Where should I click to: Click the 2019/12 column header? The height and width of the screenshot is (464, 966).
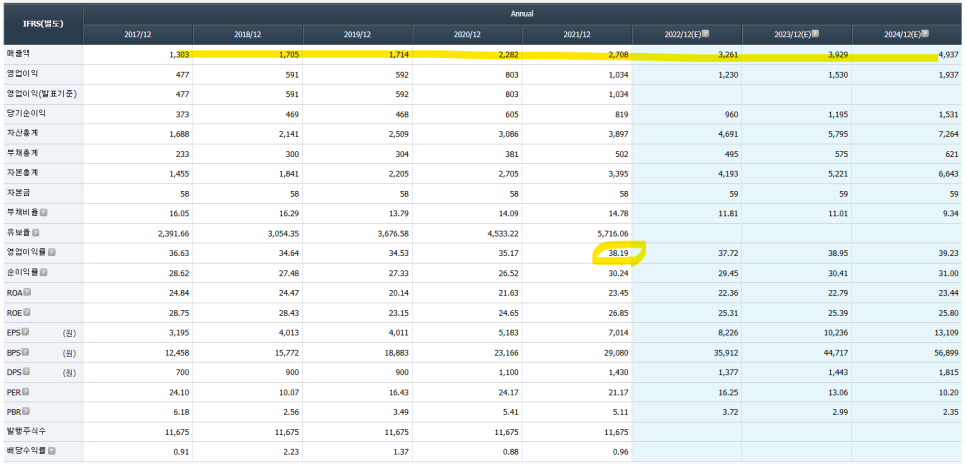[357, 35]
